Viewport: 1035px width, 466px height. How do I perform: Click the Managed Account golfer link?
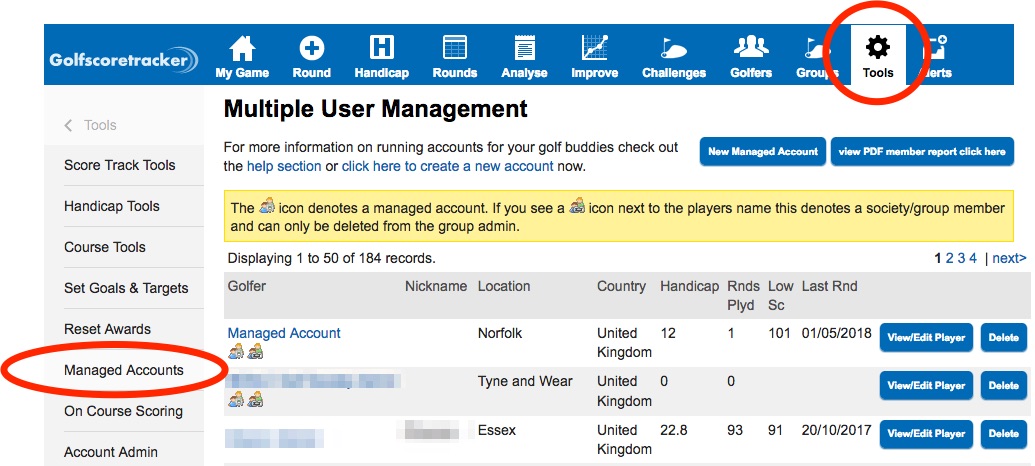[x=284, y=333]
